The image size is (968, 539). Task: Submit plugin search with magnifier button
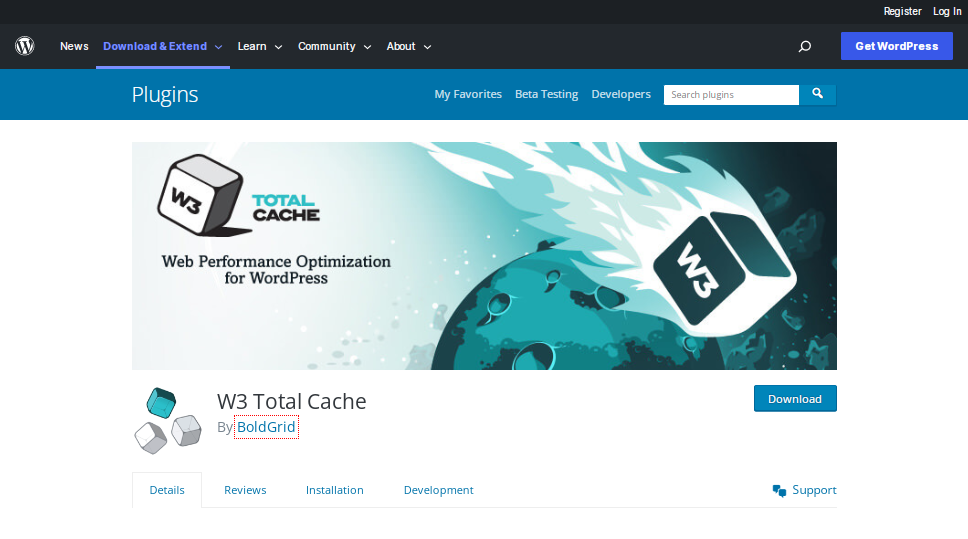(817, 94)
